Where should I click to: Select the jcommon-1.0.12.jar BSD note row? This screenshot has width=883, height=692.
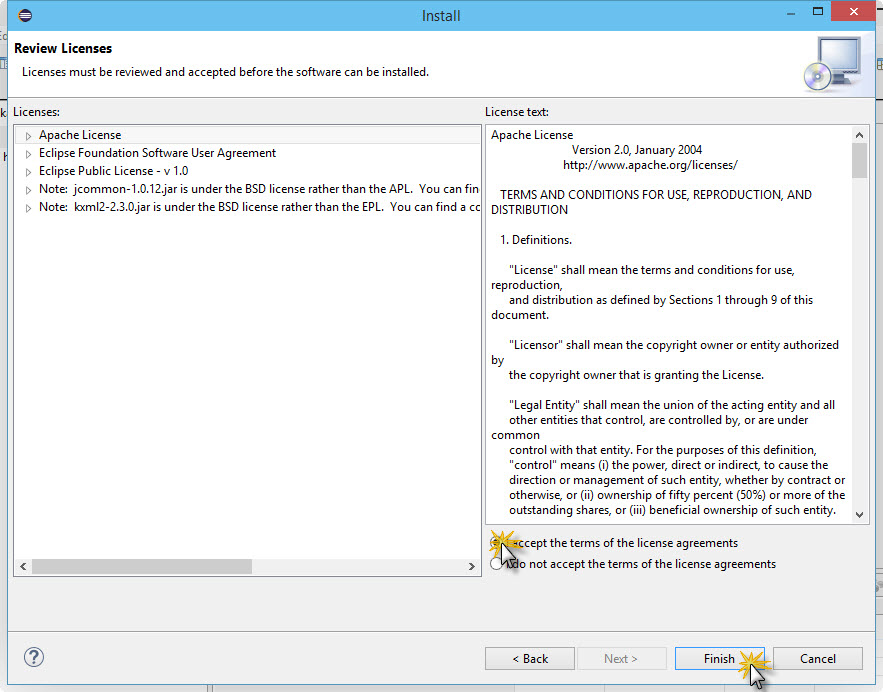pos(258,189)
